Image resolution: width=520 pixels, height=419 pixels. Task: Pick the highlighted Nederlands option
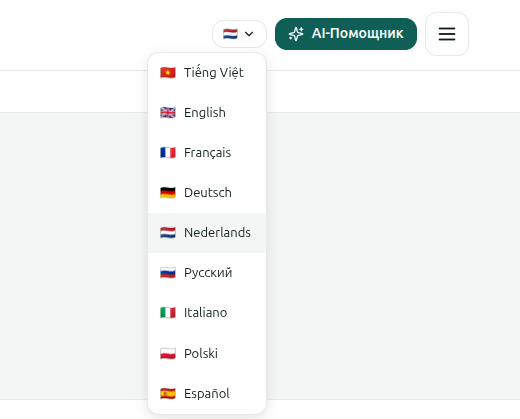click(207, 233)
